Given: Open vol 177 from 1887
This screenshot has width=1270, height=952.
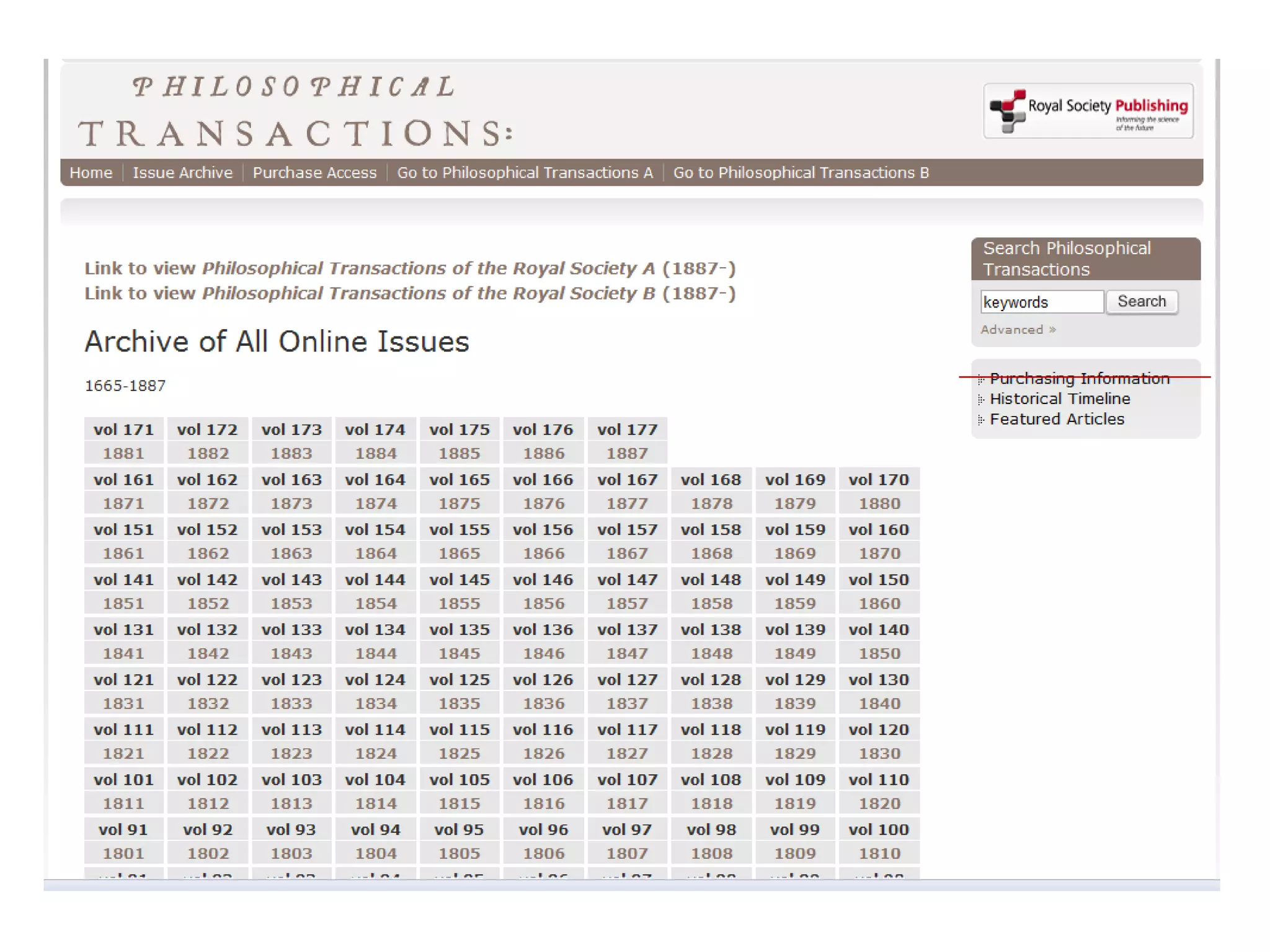Looking at the screenshot, I should (x=627, y=430).
